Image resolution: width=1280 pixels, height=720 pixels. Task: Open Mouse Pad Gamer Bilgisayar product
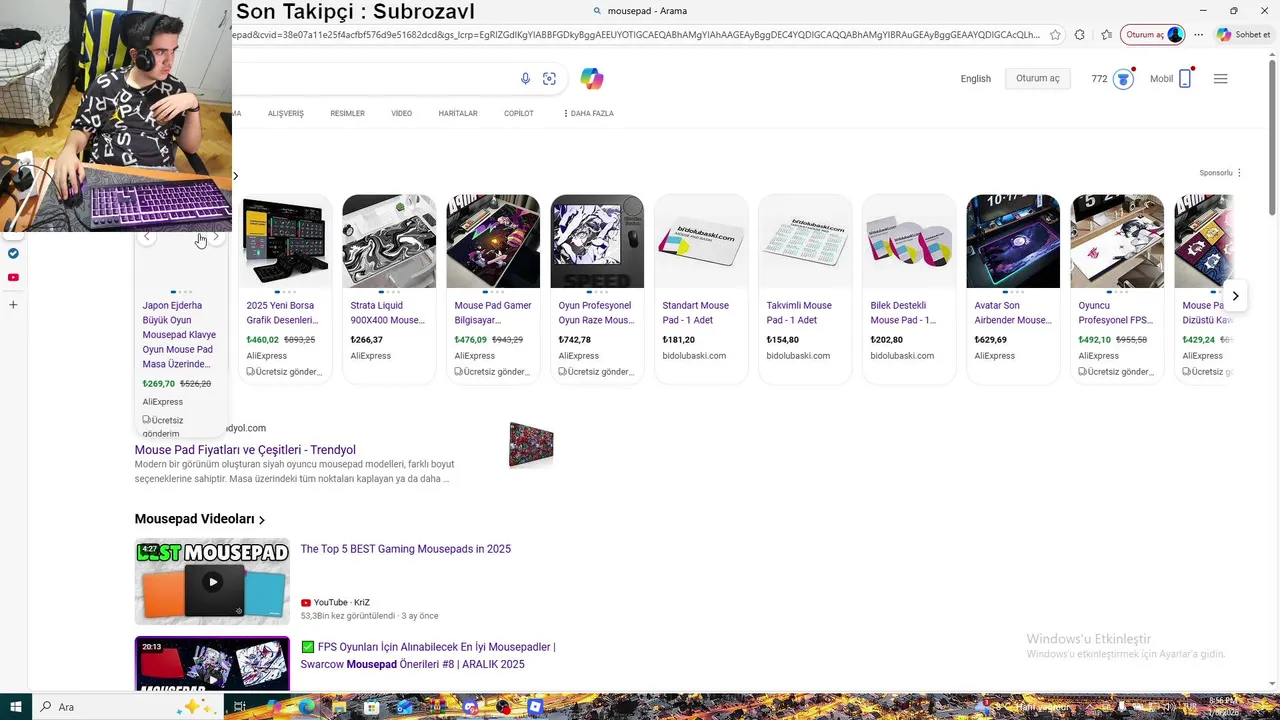coord(493,313)
